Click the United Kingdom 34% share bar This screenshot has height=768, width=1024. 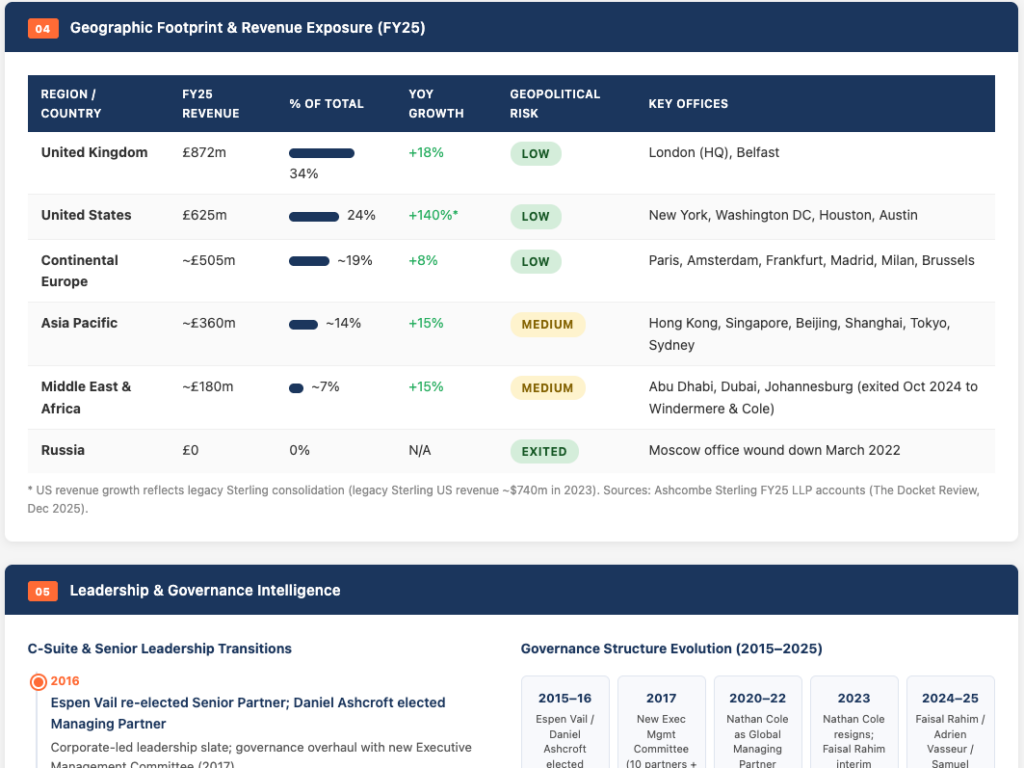pyautogui.click(x=322, y=153)
